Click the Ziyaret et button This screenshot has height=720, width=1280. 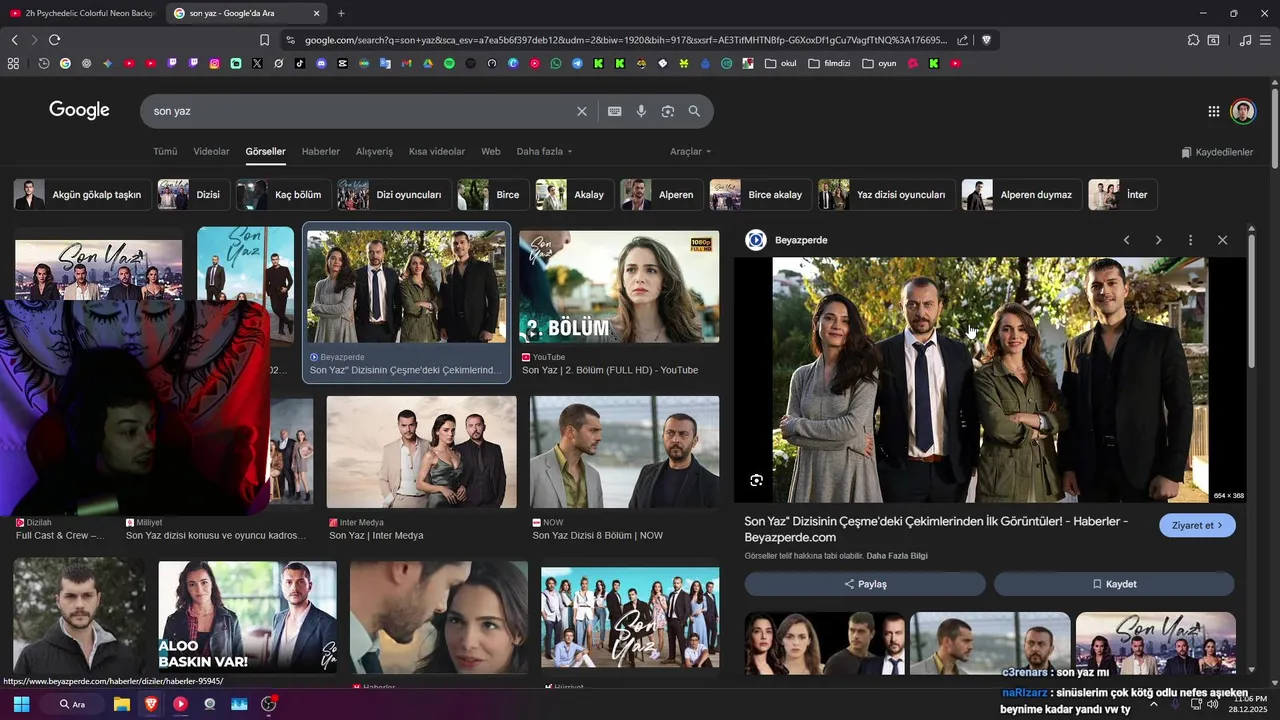[x=1197, y=525]
